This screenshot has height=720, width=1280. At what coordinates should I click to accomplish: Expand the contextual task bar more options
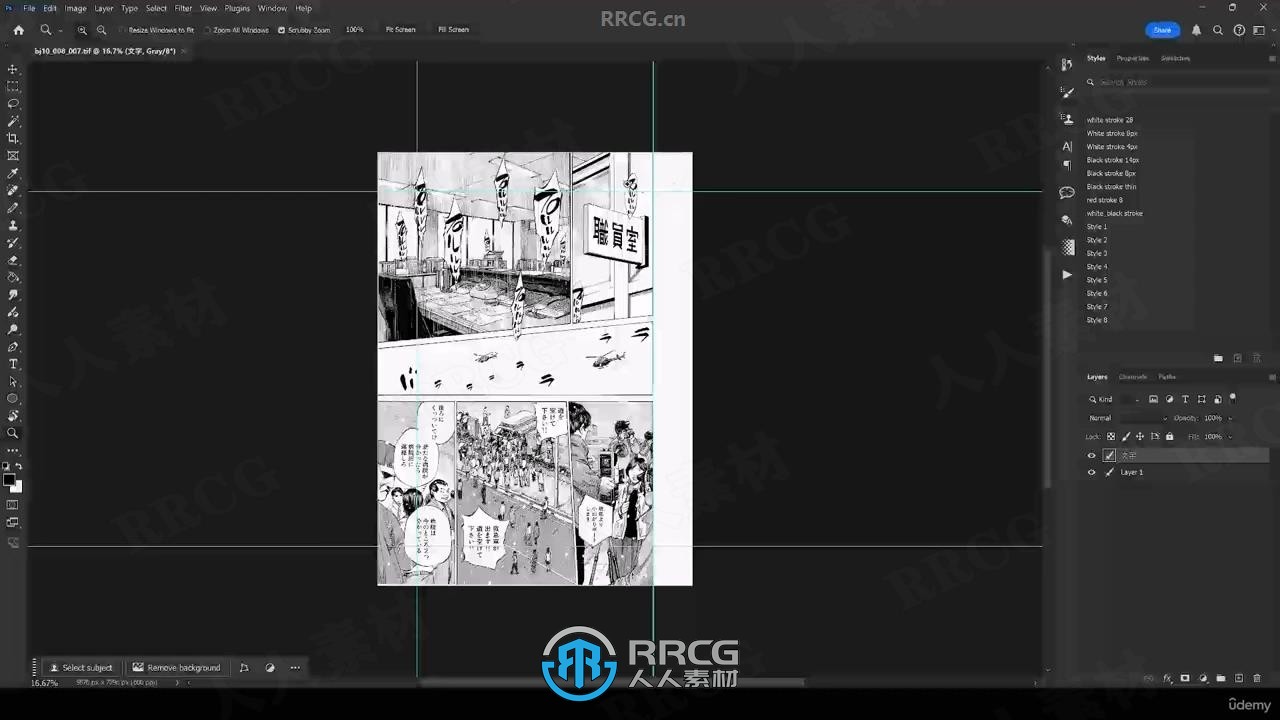click(295, 667)
